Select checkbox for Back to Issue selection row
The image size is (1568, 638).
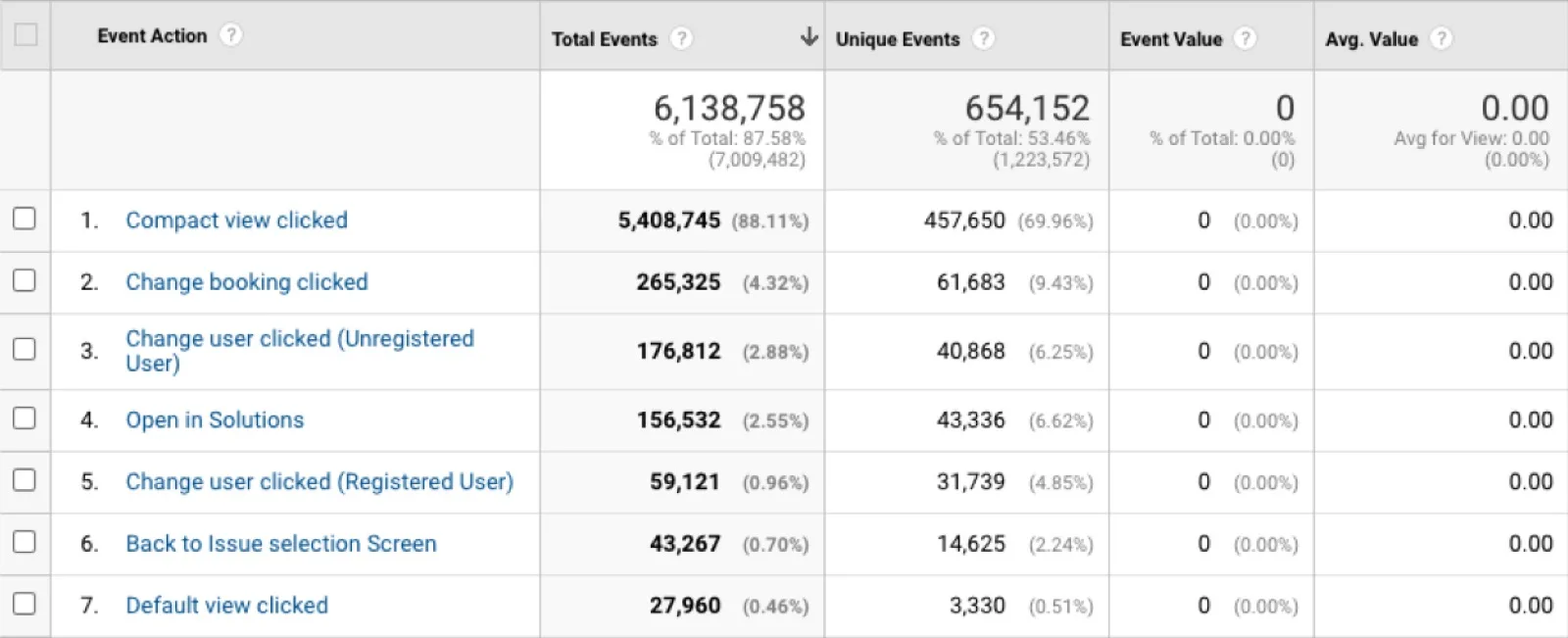[x=24, y=542]
